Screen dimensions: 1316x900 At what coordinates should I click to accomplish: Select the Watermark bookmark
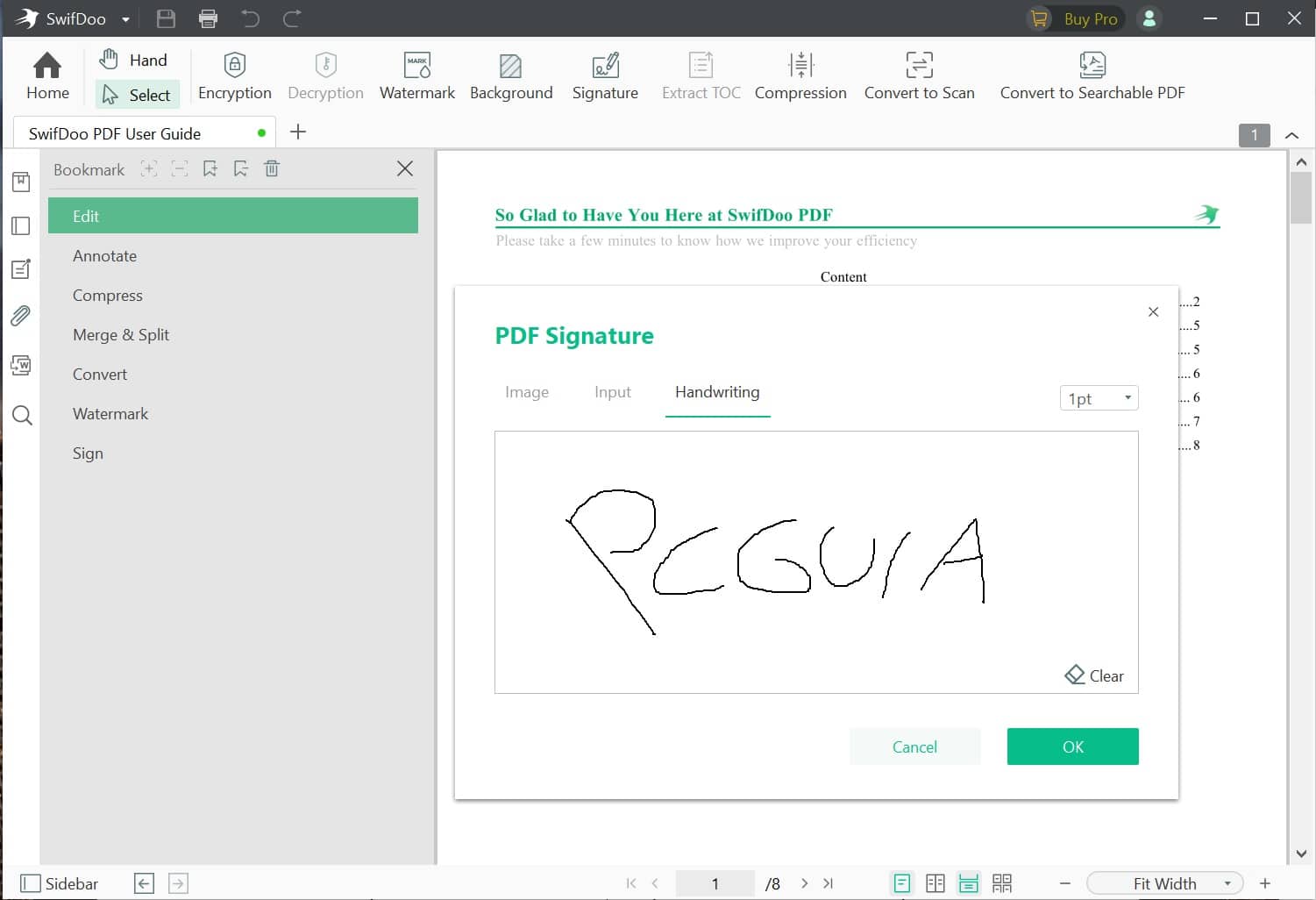(x=233, y=414)
